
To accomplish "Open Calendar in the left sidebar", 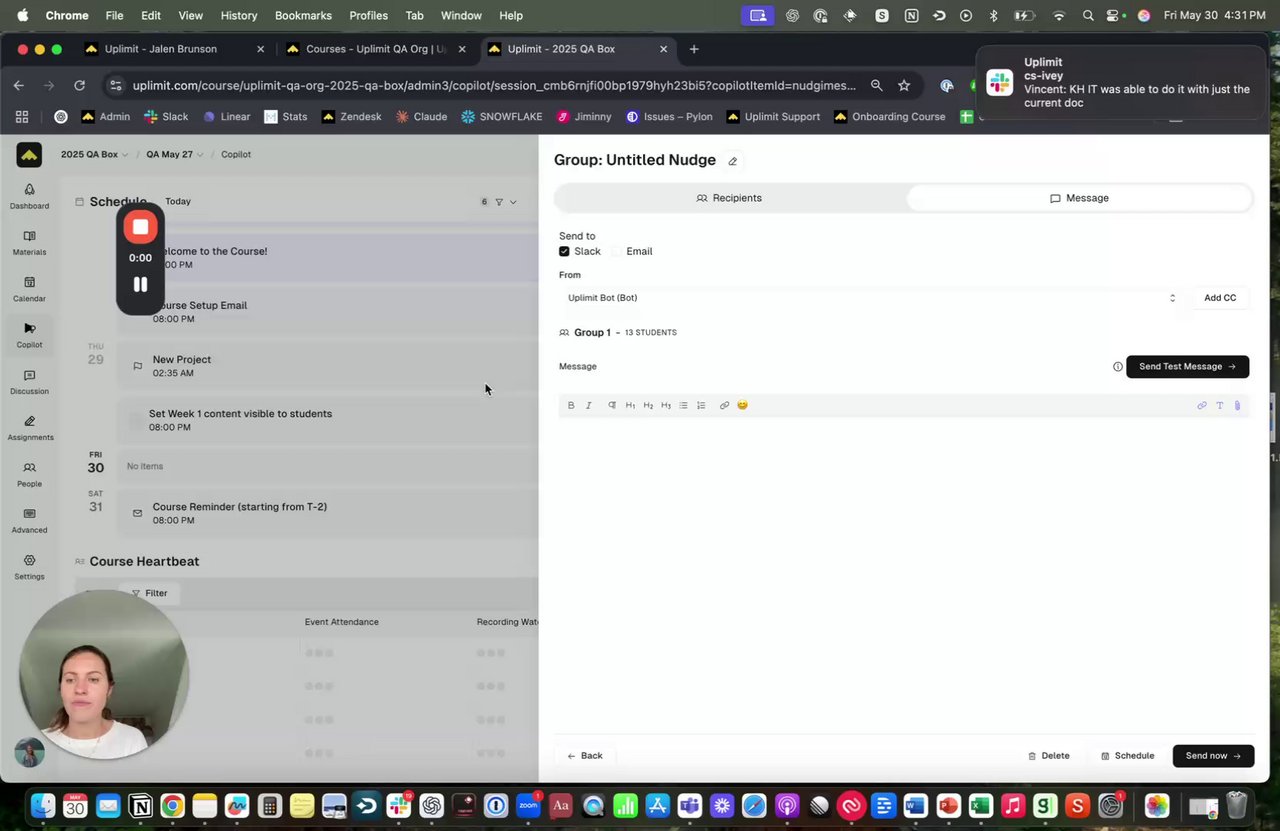I will pyautogui.click(x=29, y=289).
